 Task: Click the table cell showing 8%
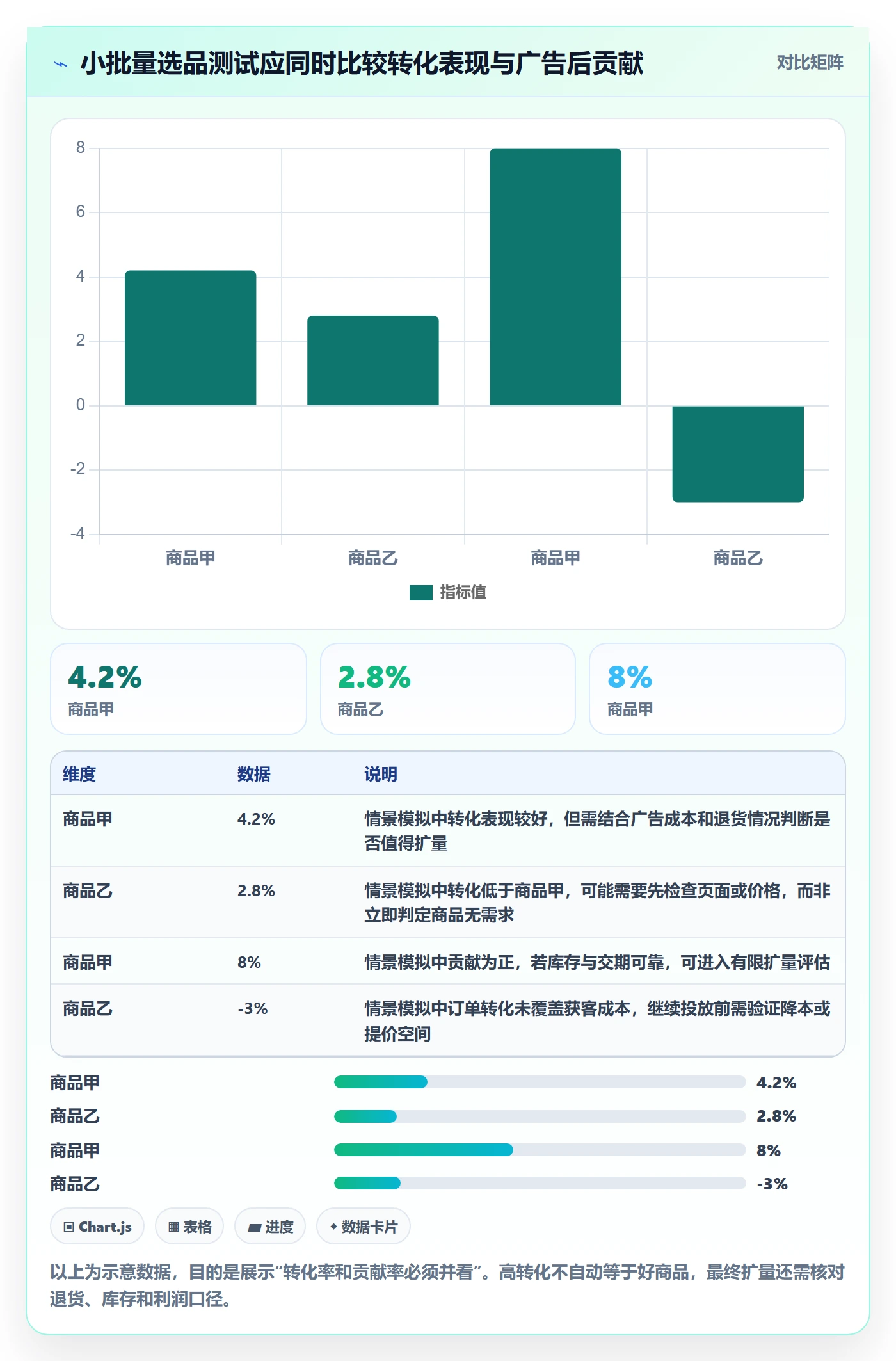(249, 962)
